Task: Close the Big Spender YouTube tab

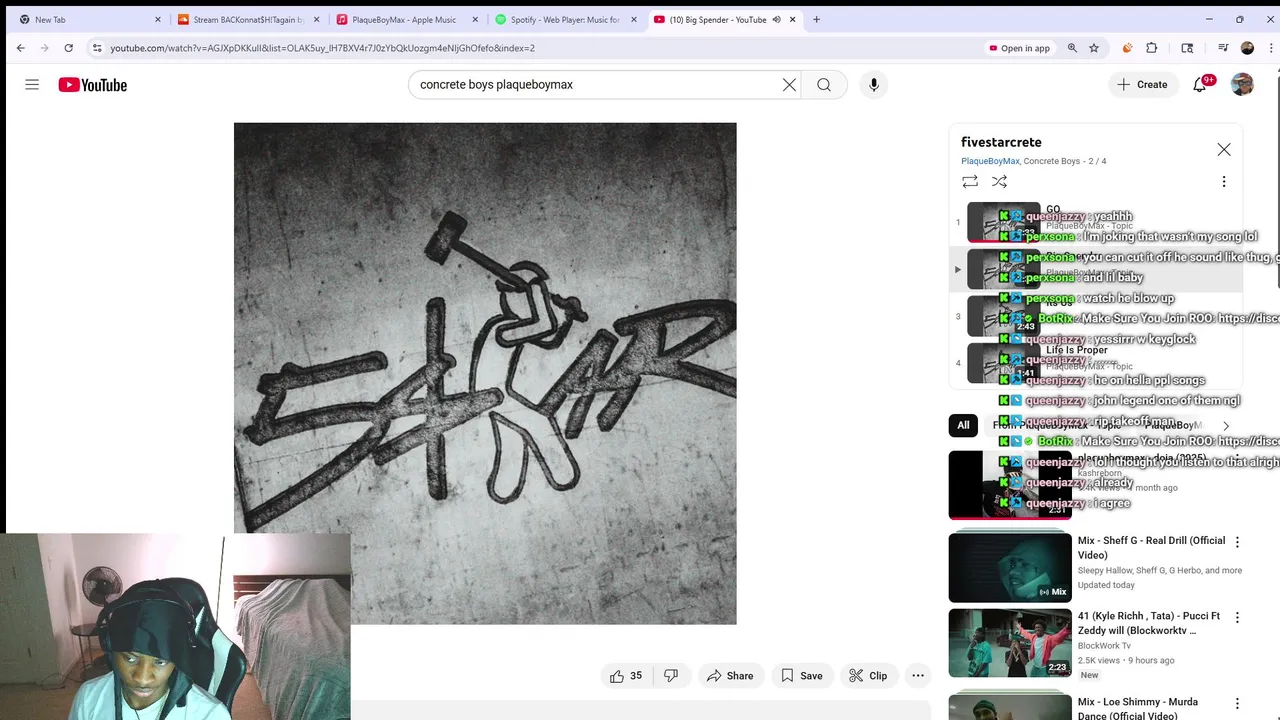Action: point(793,19)
